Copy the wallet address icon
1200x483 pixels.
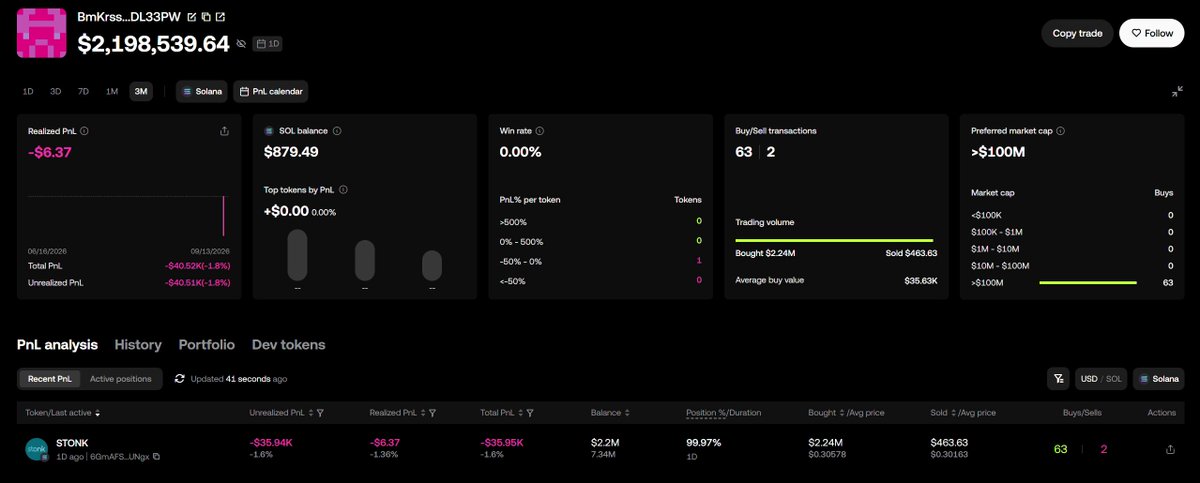[x=206, y=17]
